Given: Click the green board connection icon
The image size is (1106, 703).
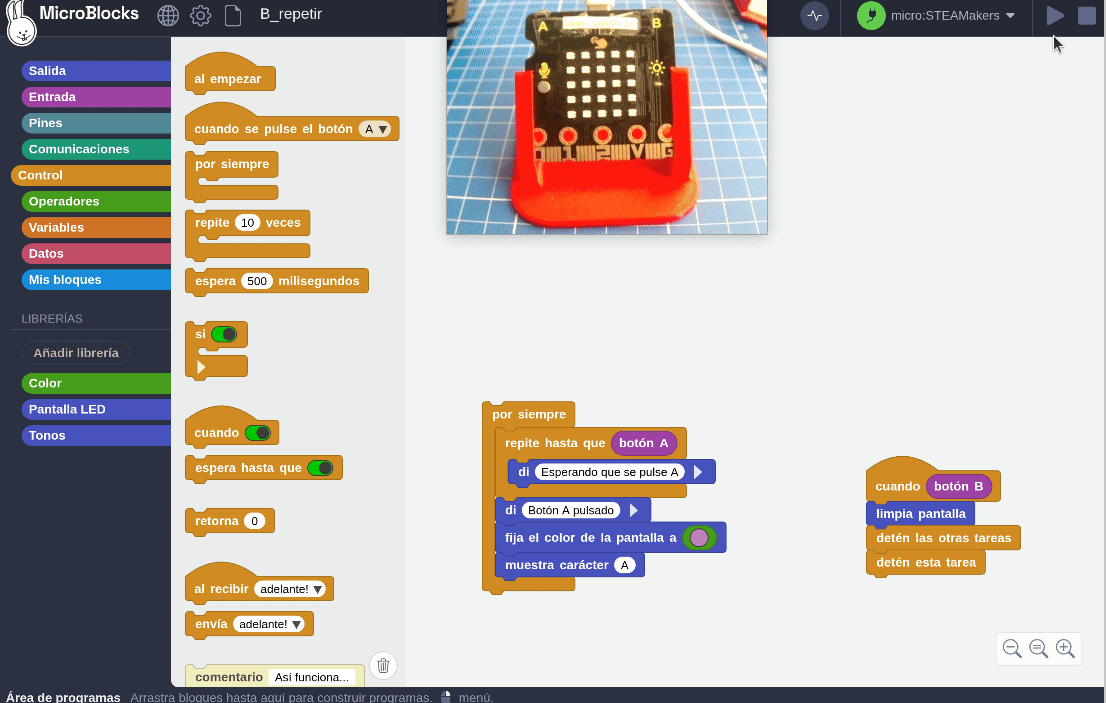Looking at the screenshot, I should pyautogui.click(x=871, y=16).
